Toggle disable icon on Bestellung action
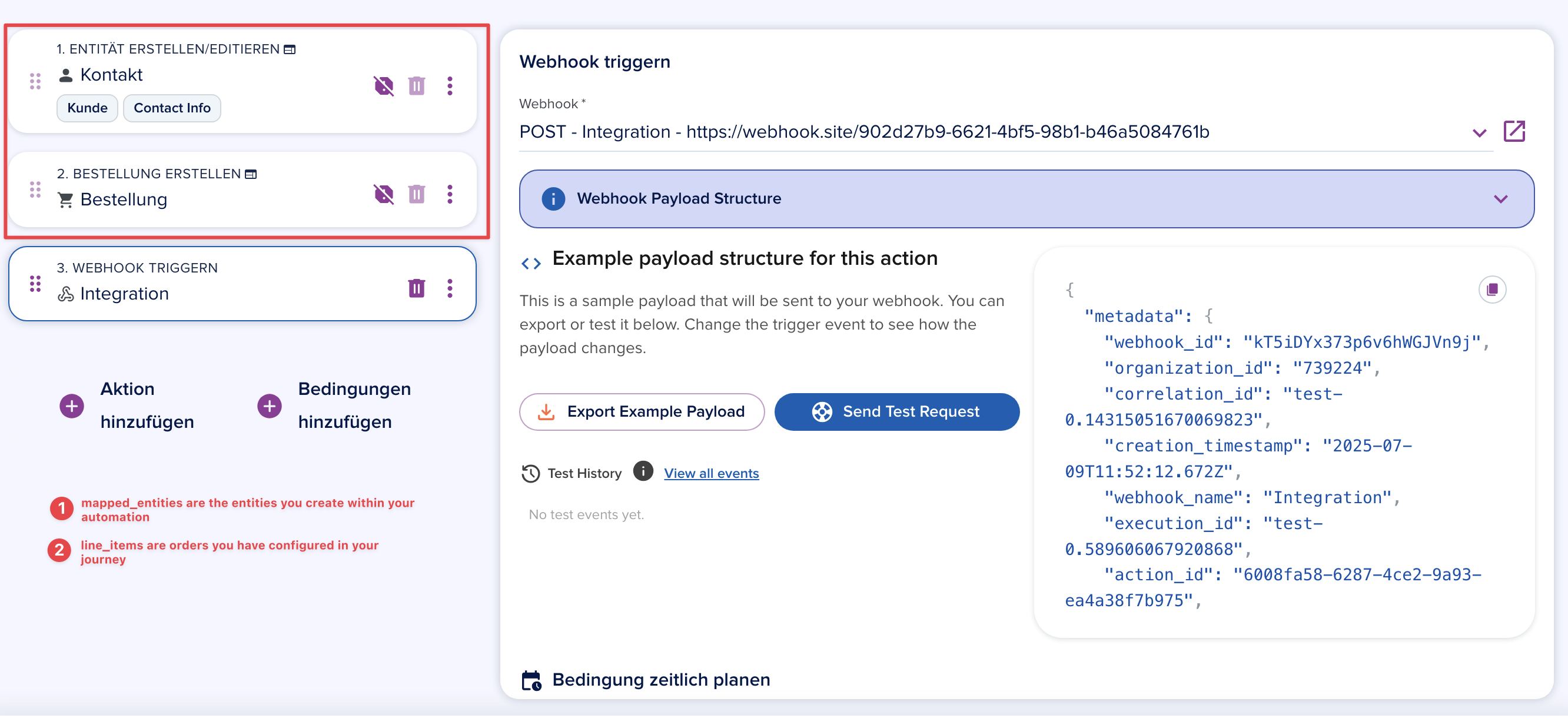This screenshot has width=1568, height=718. coord(384,195)
